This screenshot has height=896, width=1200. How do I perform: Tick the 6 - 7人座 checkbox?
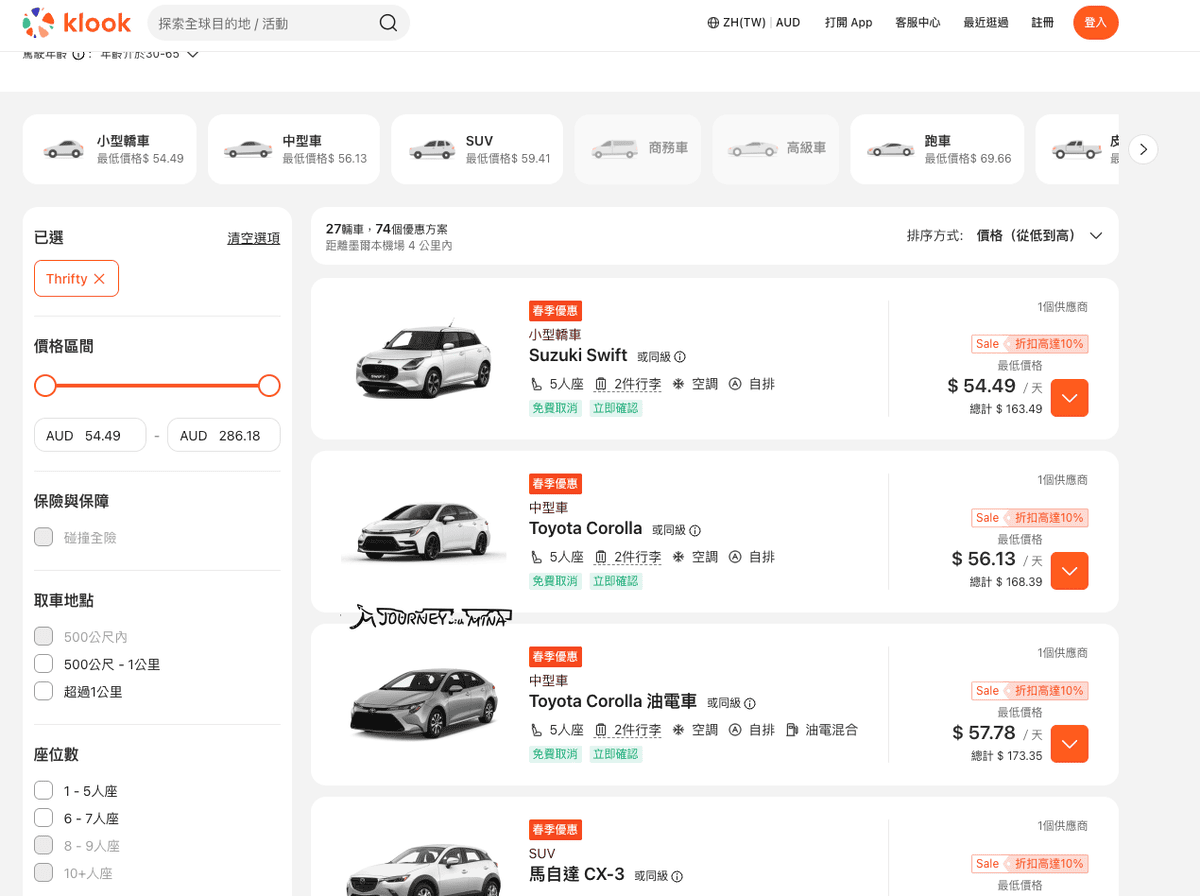tap(43, 818)
